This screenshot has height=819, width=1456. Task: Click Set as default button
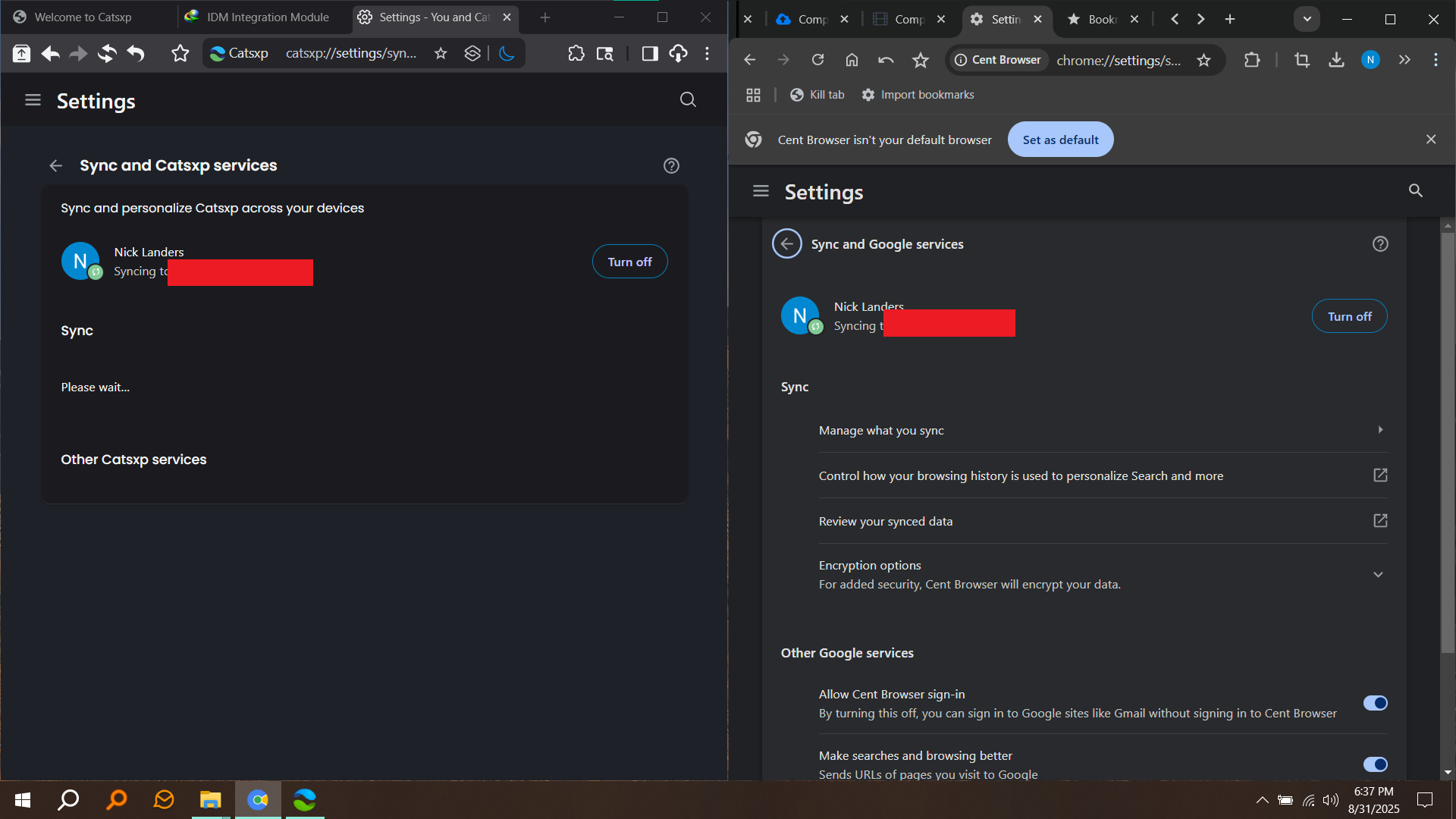(1060, 140)
